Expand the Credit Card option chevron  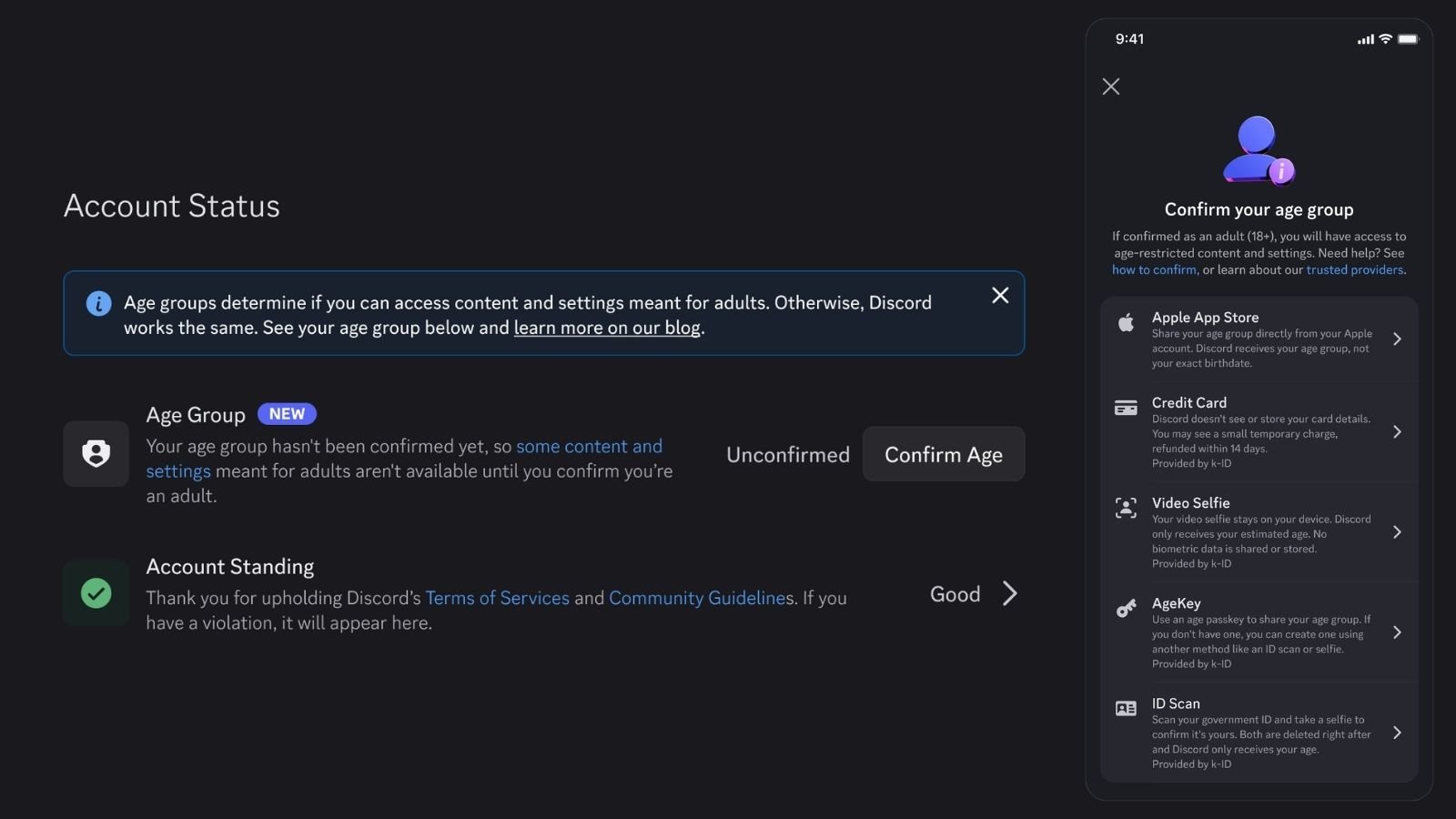click(1397, 432)
